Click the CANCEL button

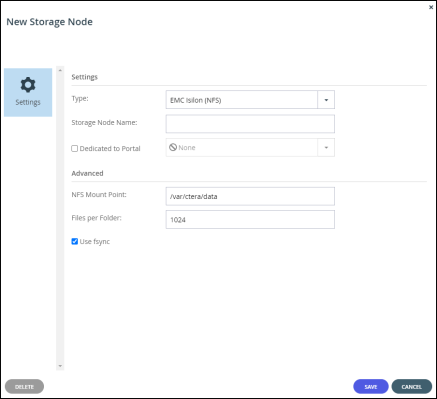[x=412, y=387]
